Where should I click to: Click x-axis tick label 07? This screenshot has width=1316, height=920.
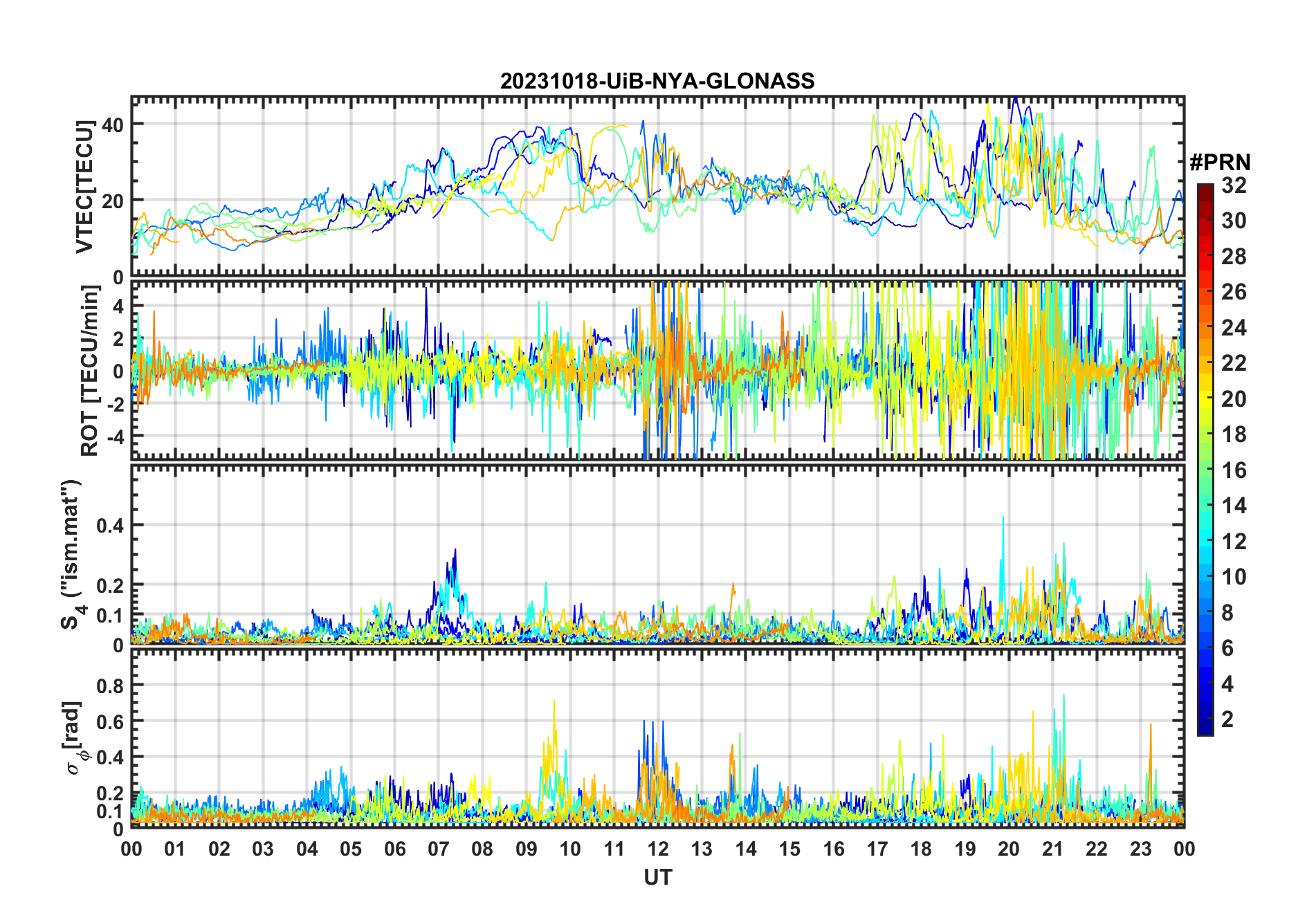coord(439,849)
